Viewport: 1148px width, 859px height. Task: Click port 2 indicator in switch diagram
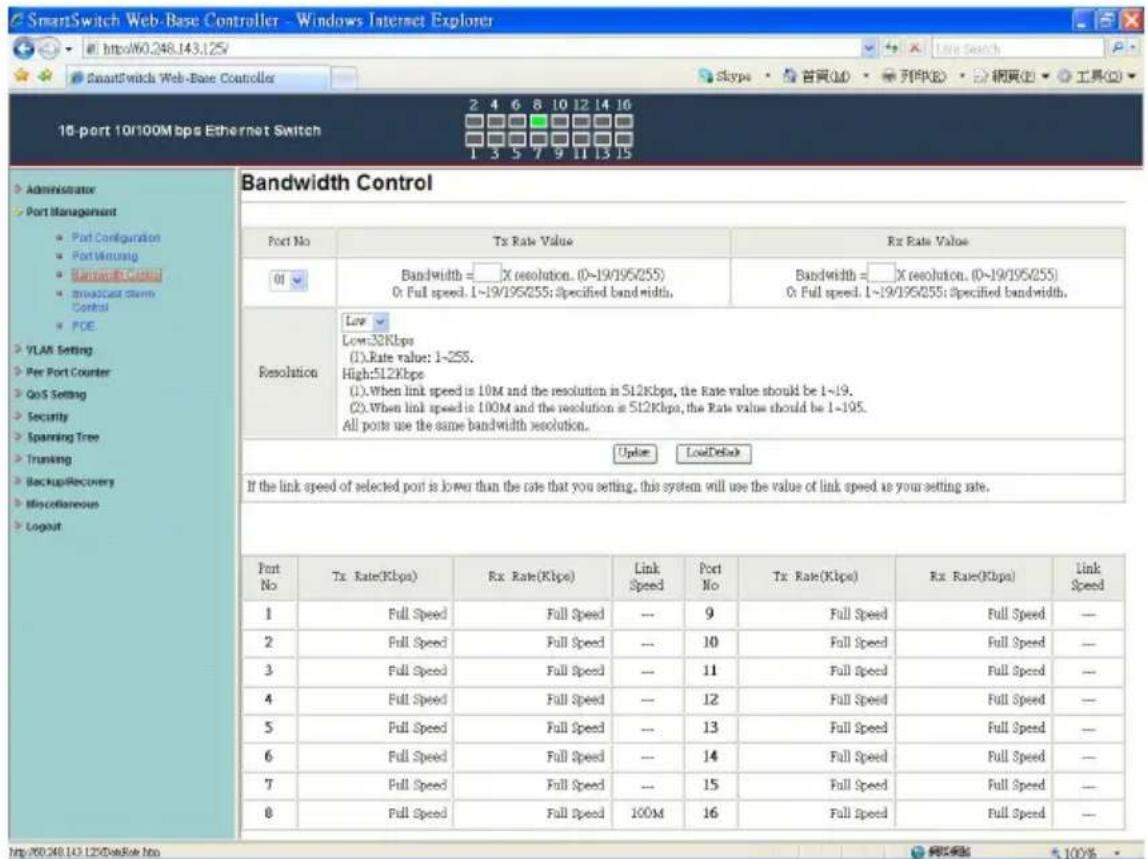point(474,122)
